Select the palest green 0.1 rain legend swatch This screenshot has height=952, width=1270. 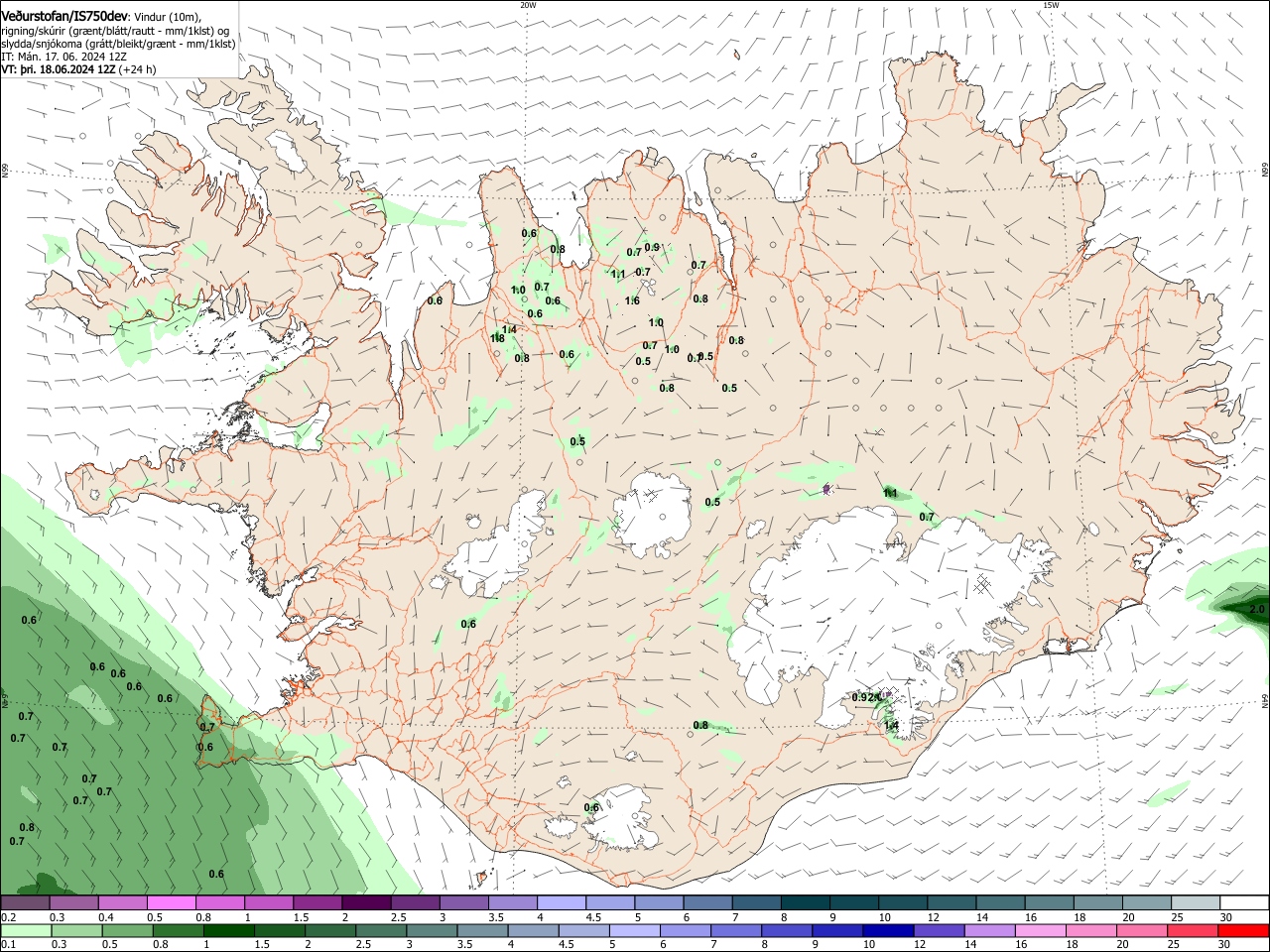point(26,930)
